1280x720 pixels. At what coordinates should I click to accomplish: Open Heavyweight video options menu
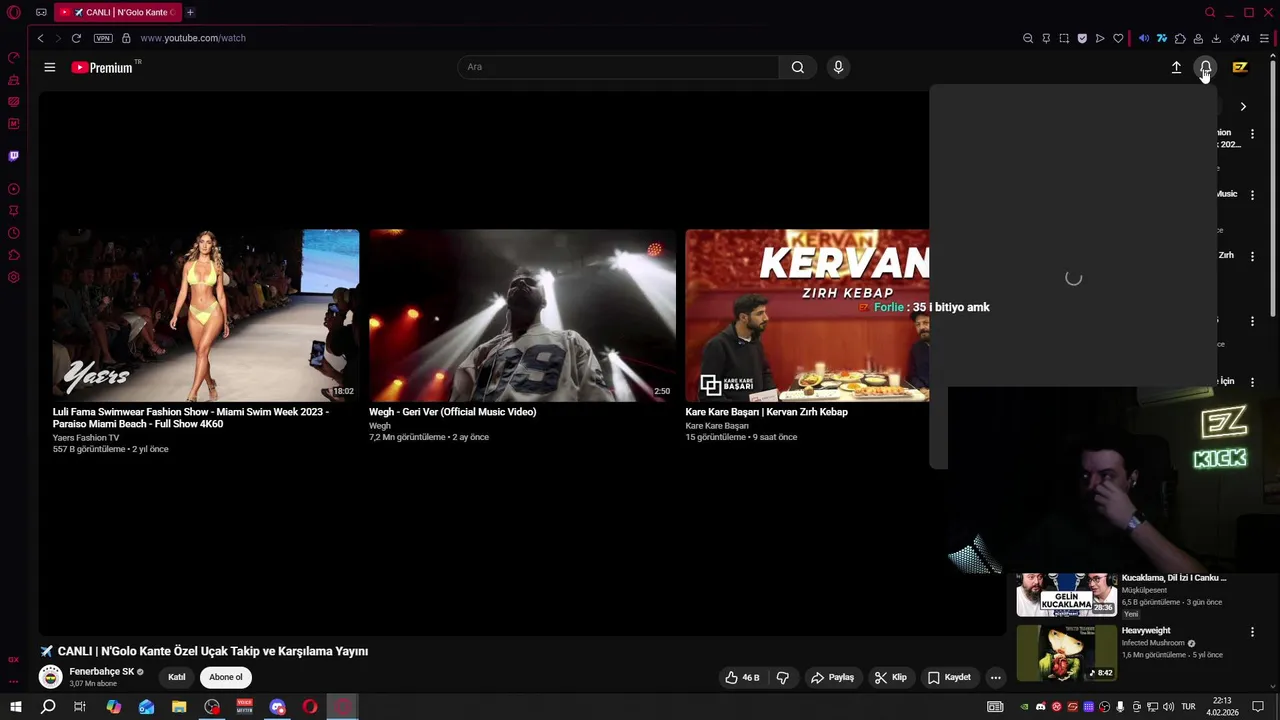[1252, 632]
